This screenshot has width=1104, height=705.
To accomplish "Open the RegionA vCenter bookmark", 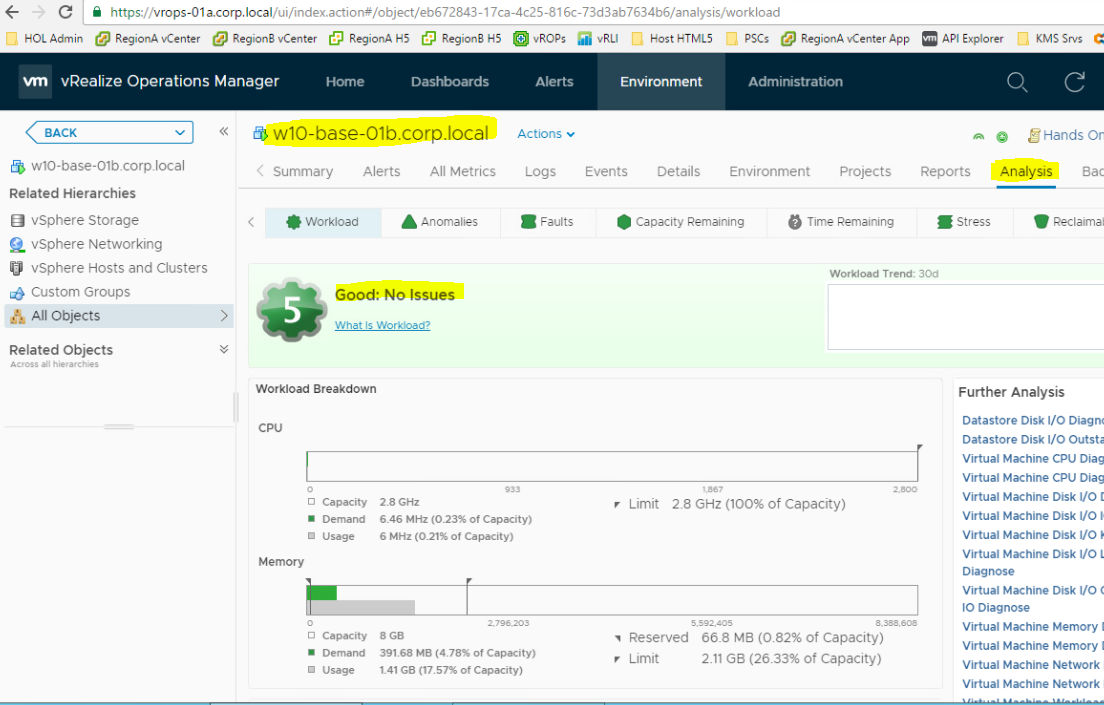I will coord(148,39).
